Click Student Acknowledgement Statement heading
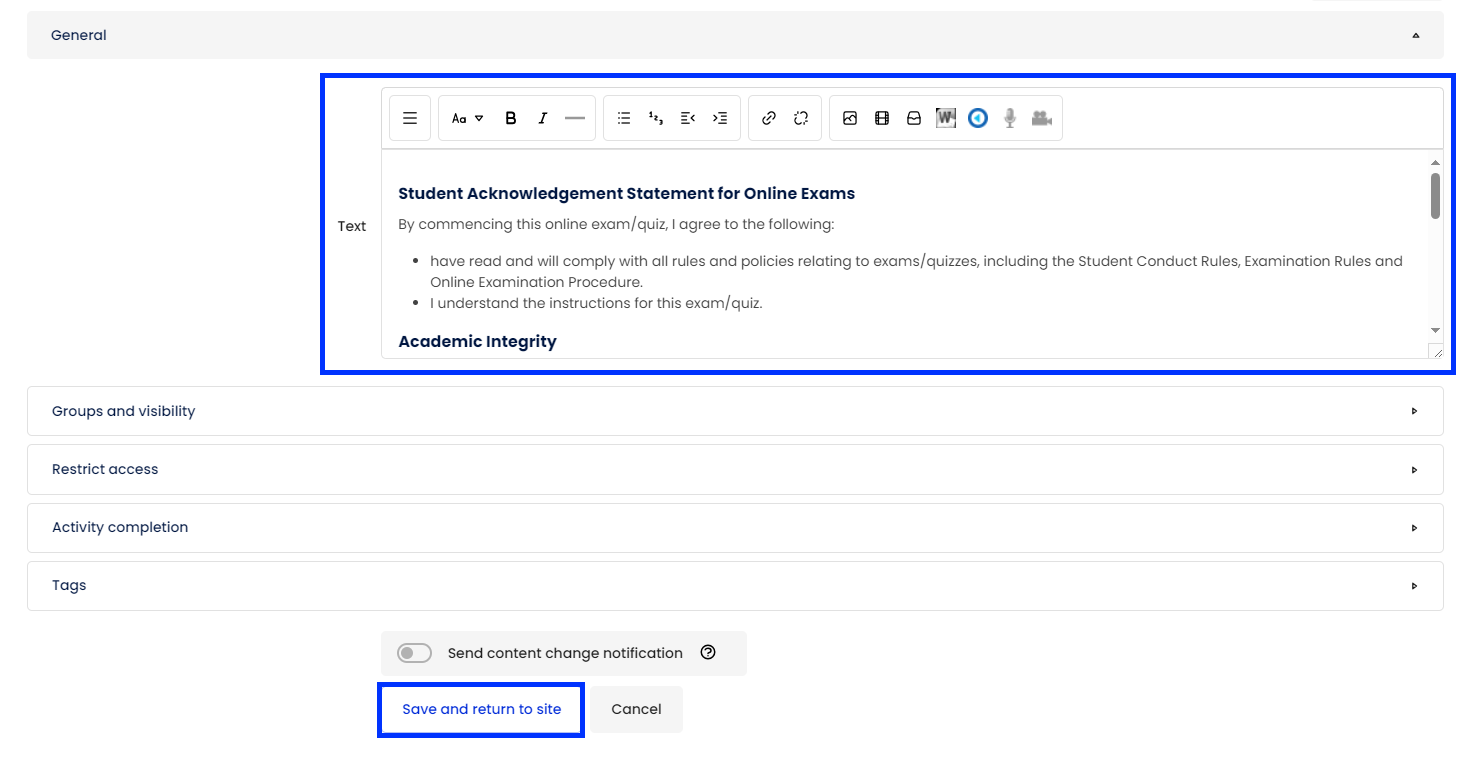Viewport: 1470px width, 769px height. click(626, 193)
